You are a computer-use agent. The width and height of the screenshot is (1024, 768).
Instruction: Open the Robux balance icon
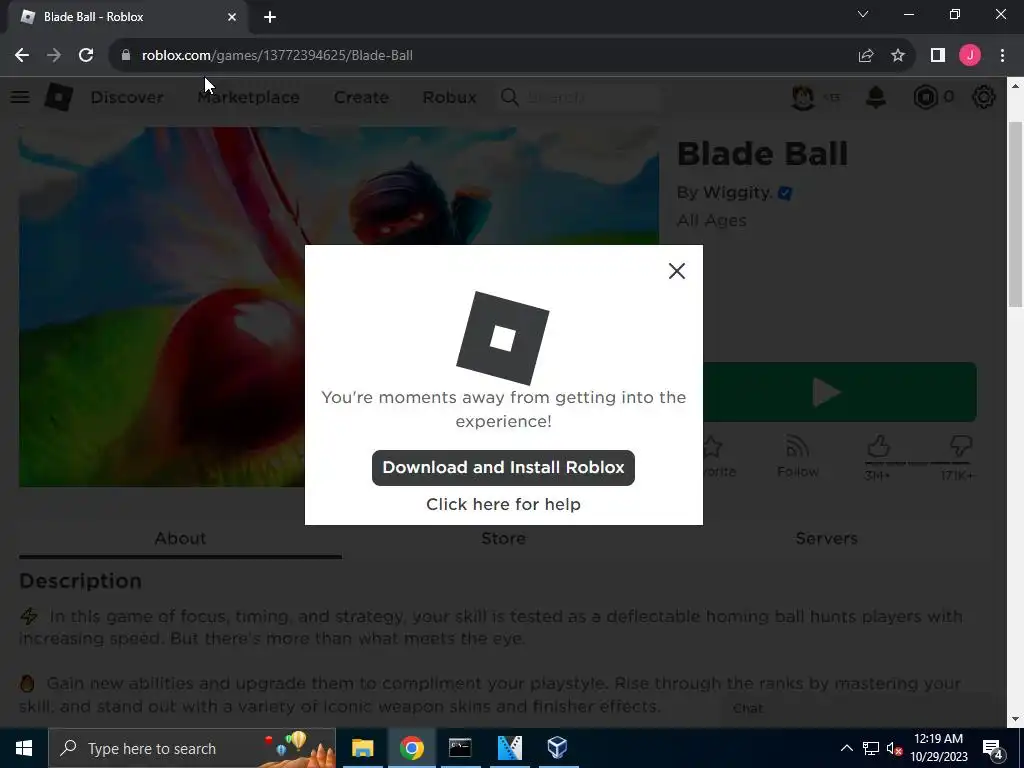[x=925, y=97]
